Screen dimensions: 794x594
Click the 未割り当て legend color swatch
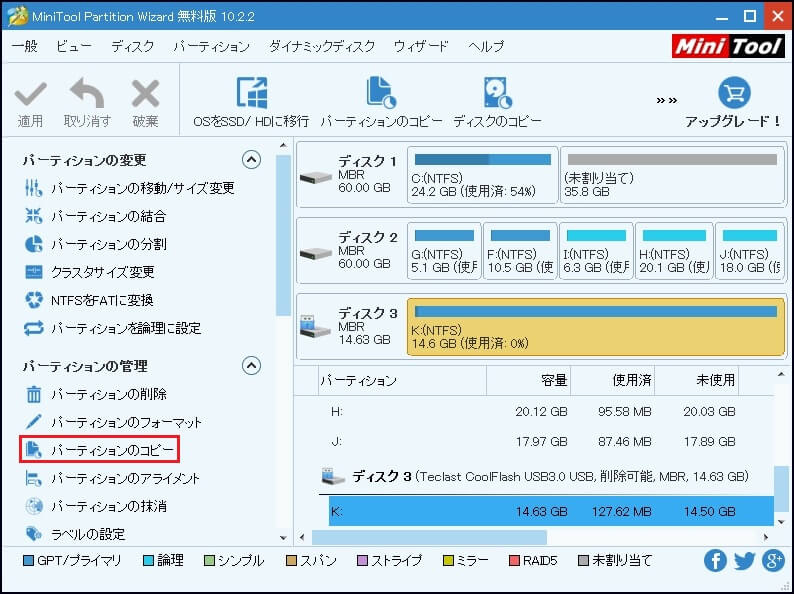tap(583, 561)
